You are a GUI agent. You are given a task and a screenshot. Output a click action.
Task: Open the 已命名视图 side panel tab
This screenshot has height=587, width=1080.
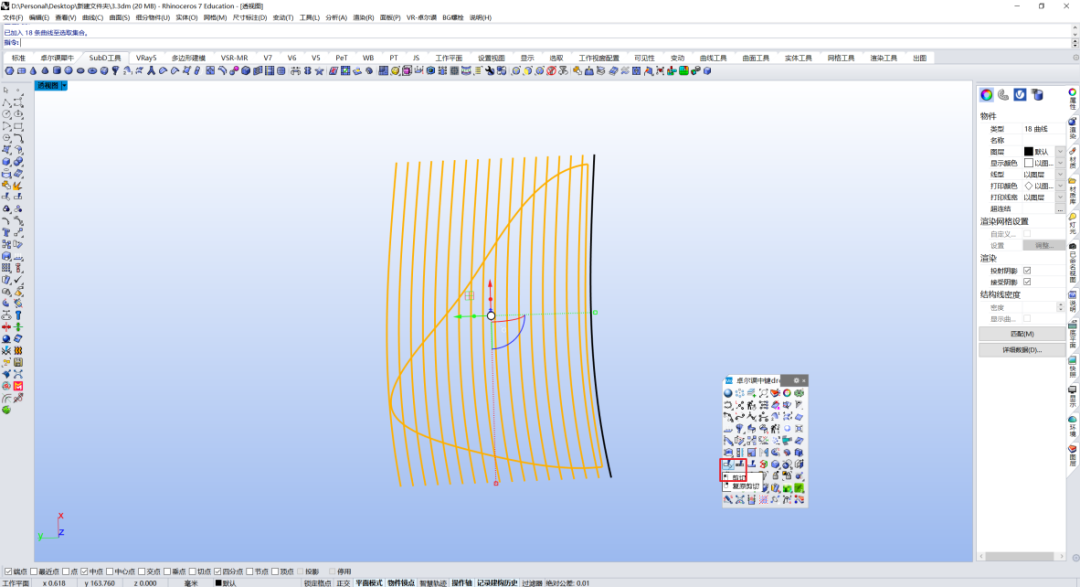1072,264
